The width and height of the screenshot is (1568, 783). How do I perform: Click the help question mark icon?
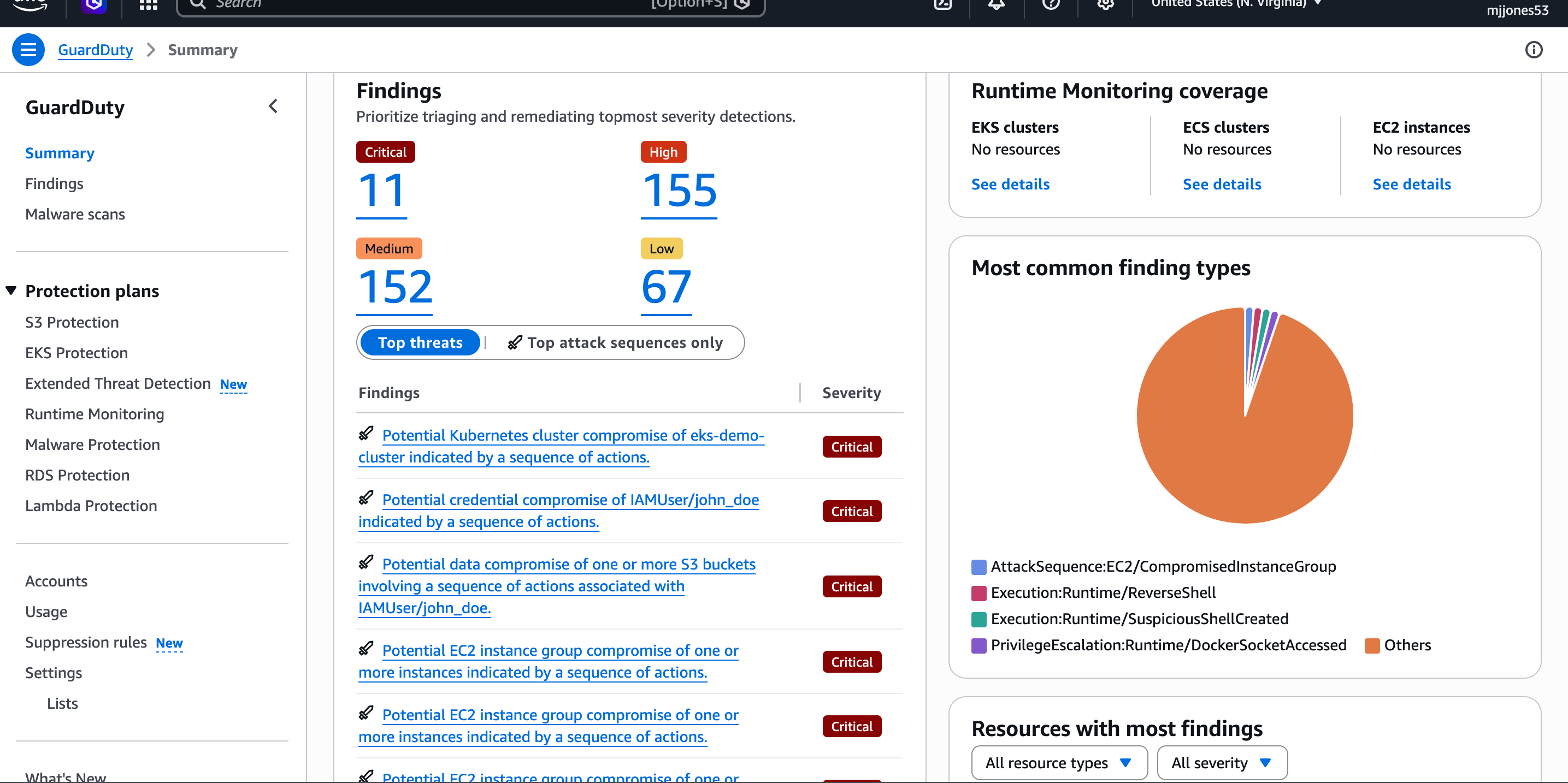pos(1051,5)
